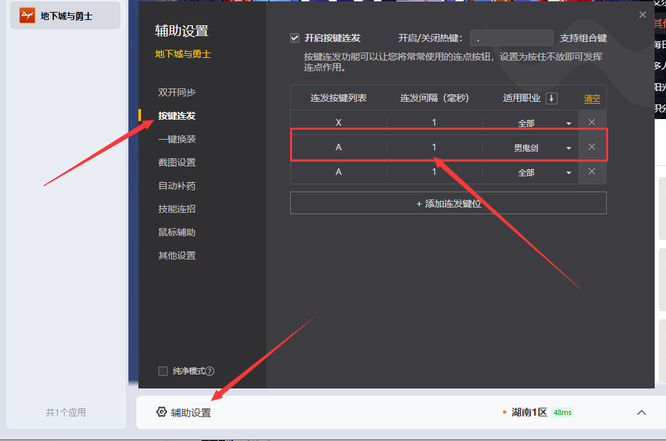Click the 辅助设置 label in bottom bar
666x441 pixels.
click(x=191, y=413)
